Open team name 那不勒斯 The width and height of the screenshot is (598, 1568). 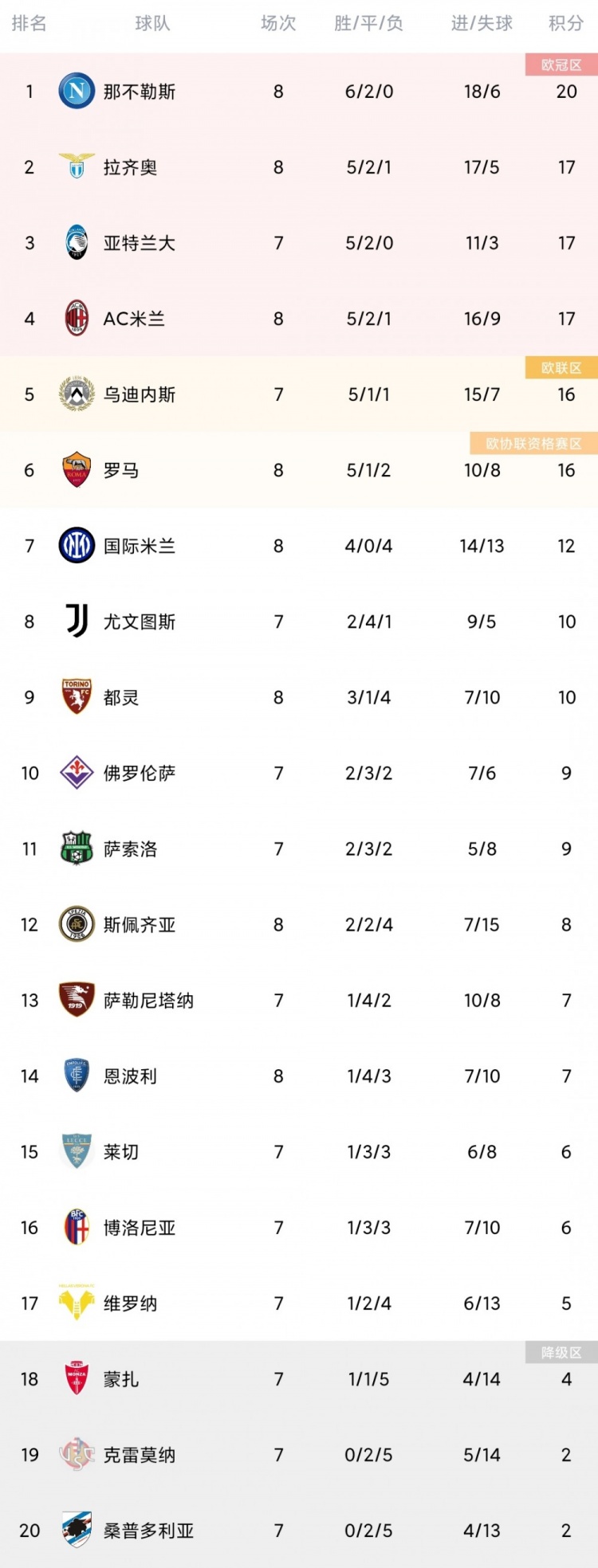tap(140, 92)
